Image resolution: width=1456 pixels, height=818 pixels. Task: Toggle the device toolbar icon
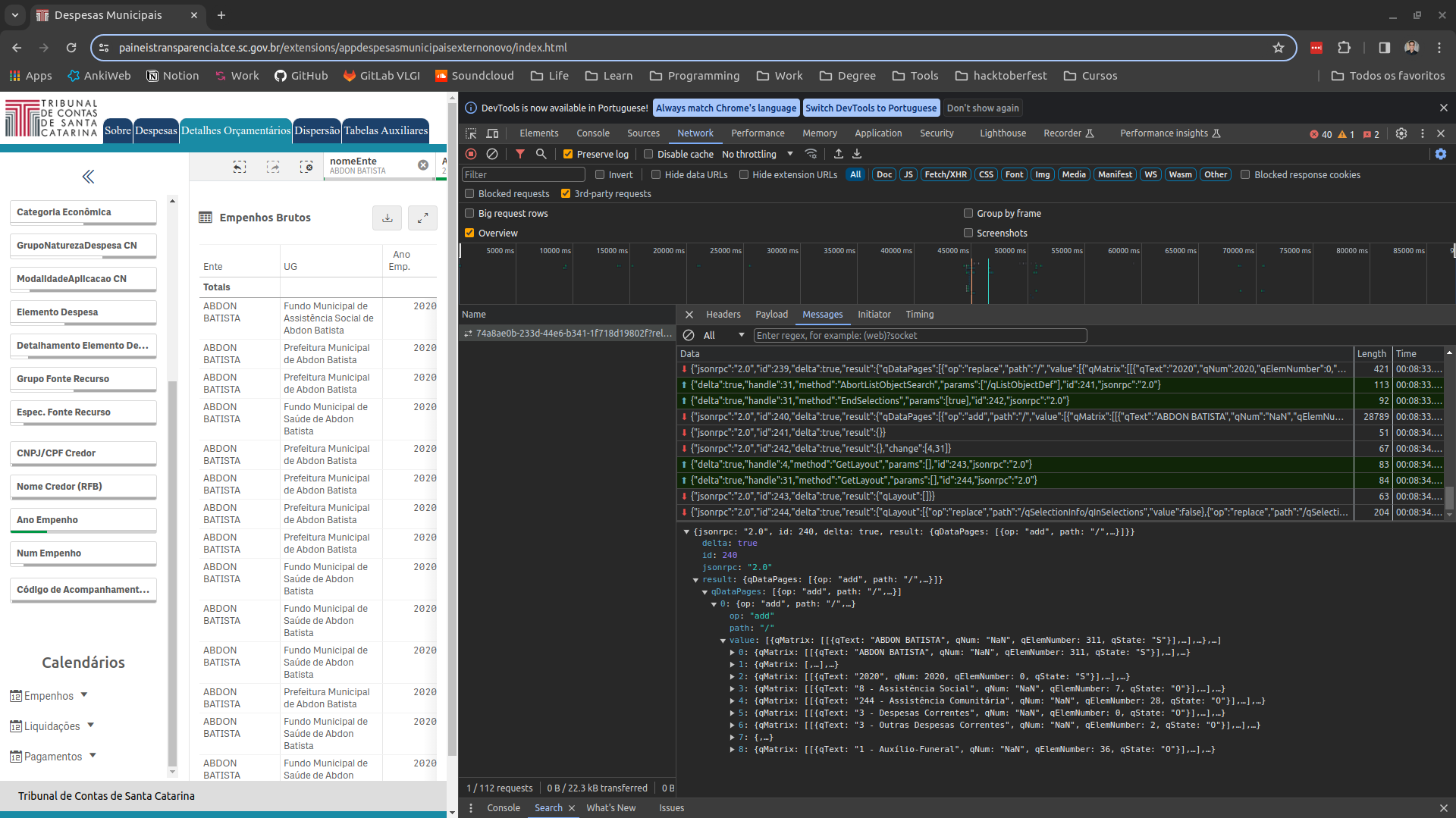coord(492,133)
